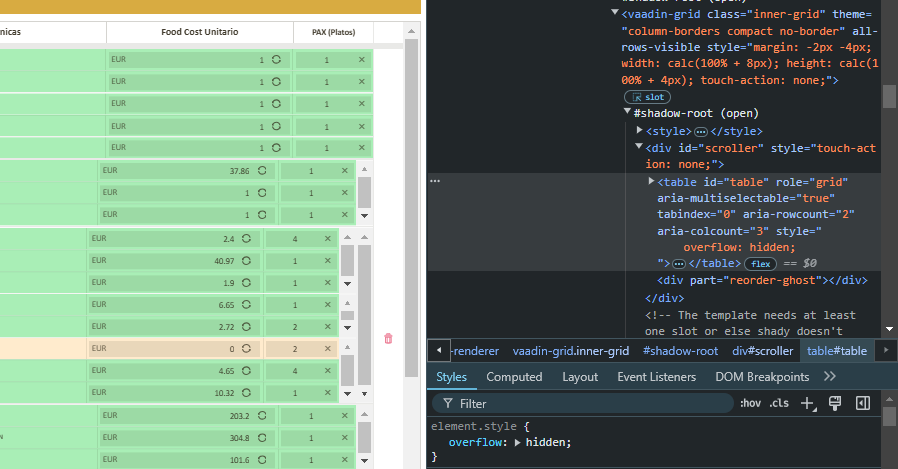The width and height of the screenshot is (898, 469).
Task: Click the Food Cost Unitario column header
Action: [200, 33]
